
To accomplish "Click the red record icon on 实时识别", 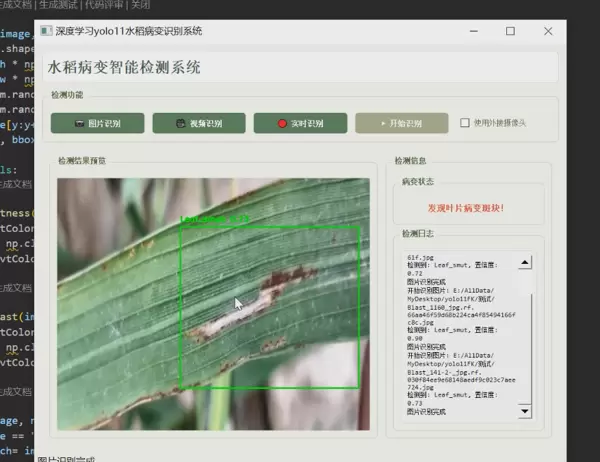I will pyautogui.click(x=285, y=124).
